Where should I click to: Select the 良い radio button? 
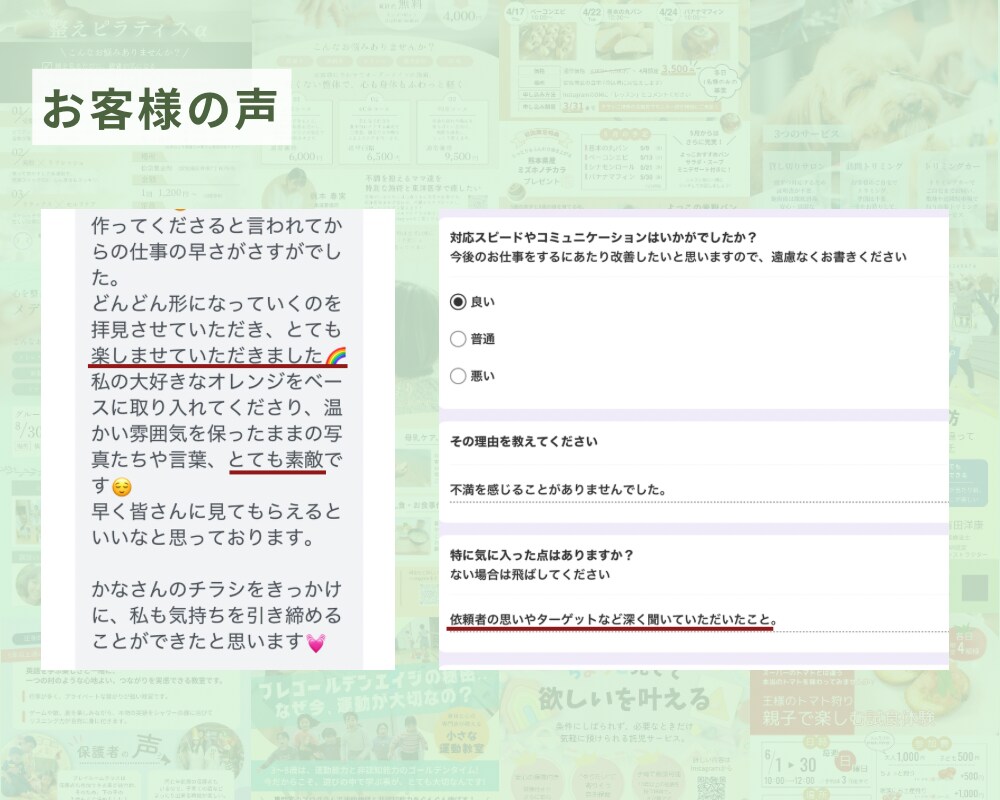click(458, 302)
